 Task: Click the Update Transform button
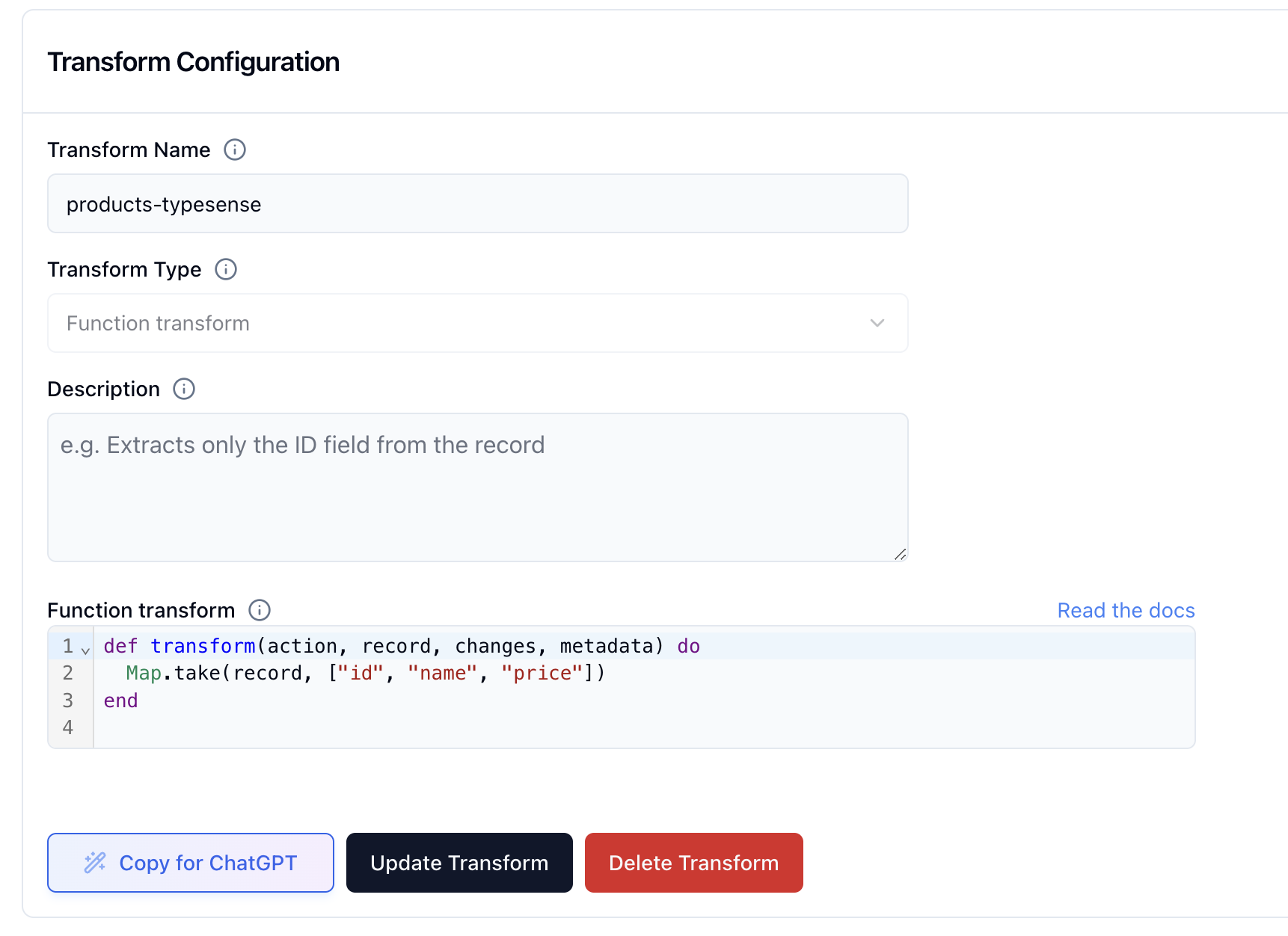pyautogui.click(x=459, y=862)
